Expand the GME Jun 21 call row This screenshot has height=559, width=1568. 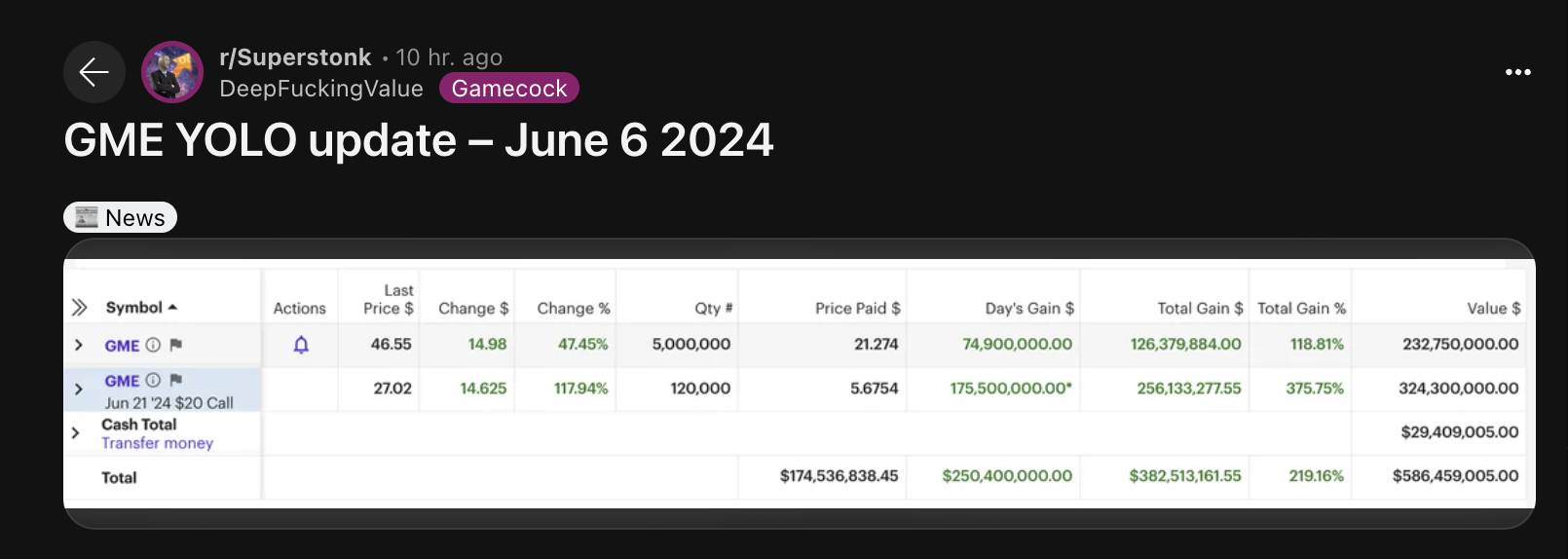point(79,389)
